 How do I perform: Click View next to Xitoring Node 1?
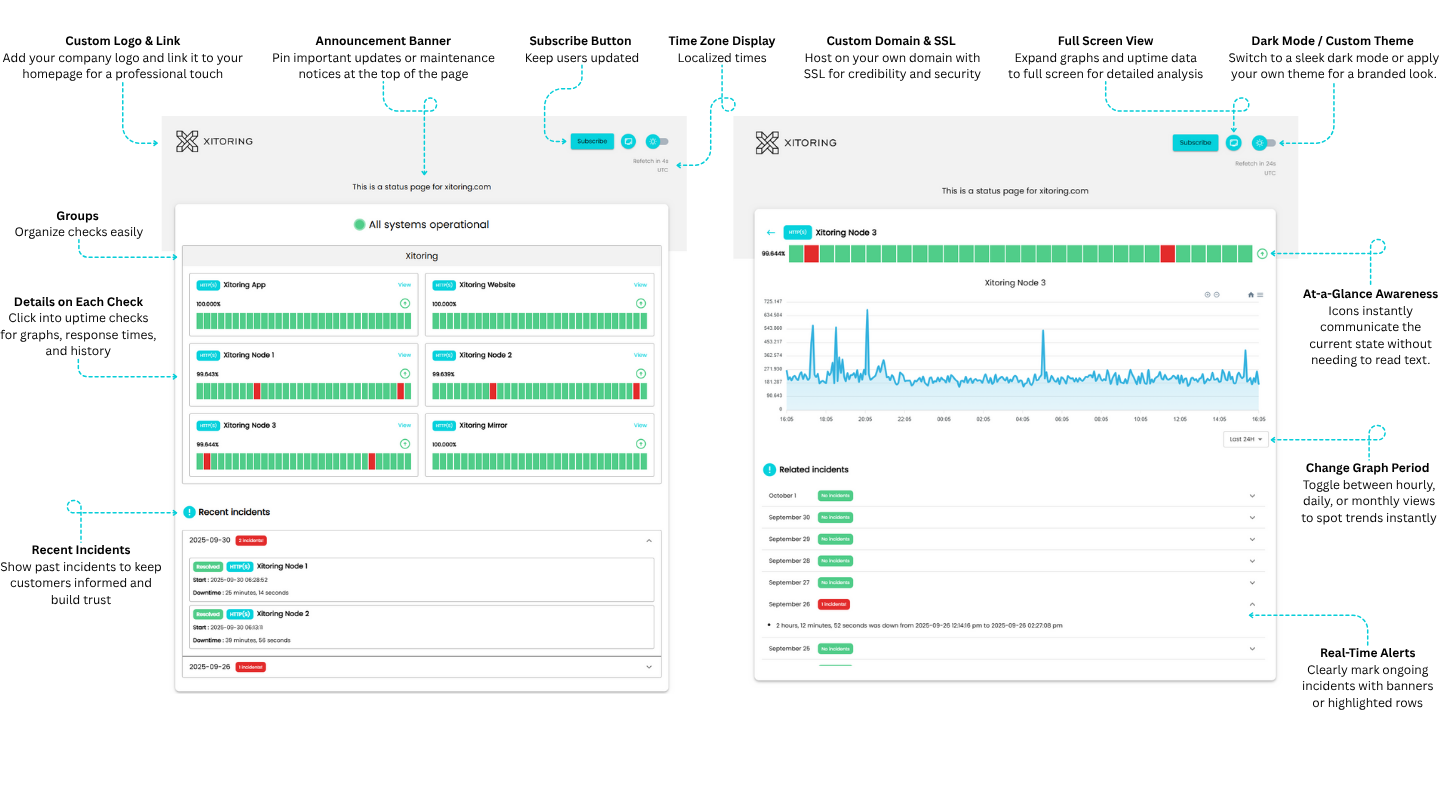404,354
